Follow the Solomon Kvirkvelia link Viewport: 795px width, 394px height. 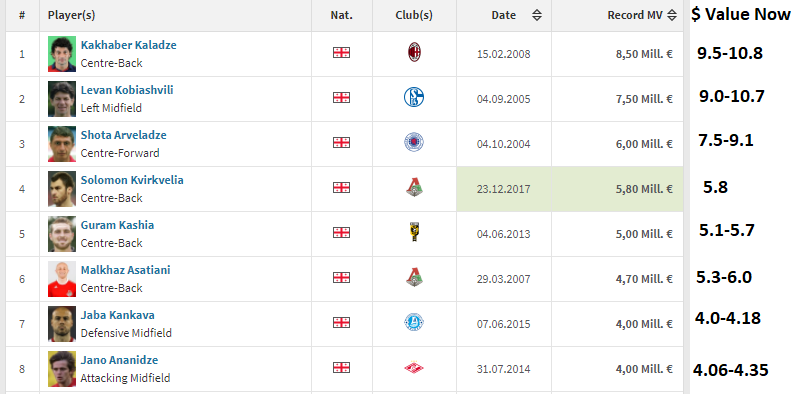pyautogui.click(x=132, y=180)
